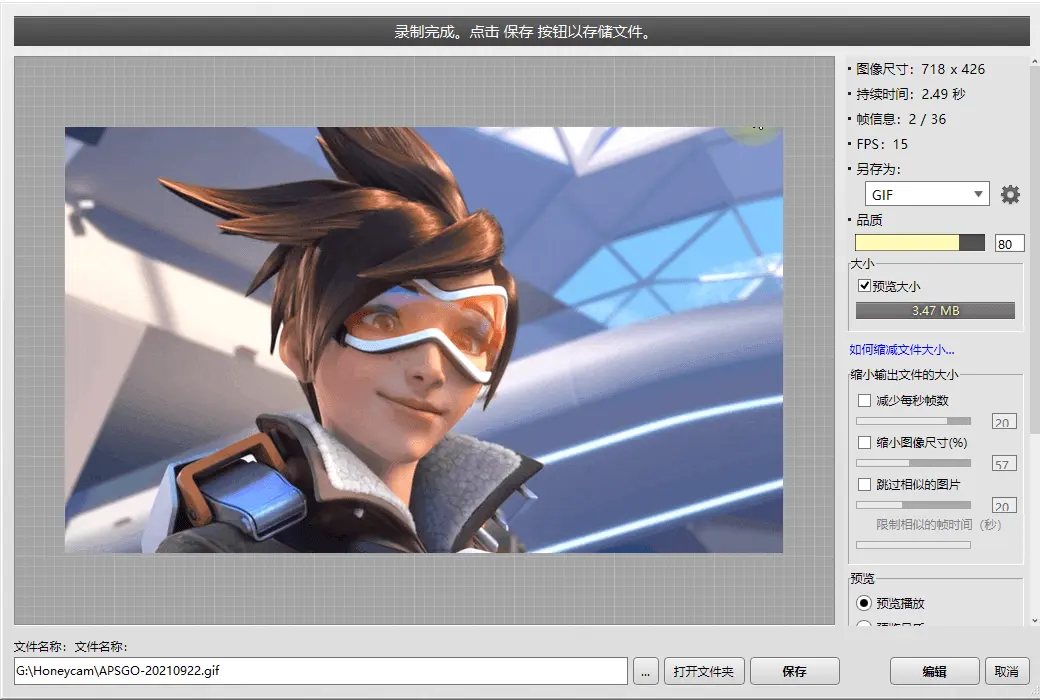
Task: Click the 保存 save button
Action: 795,671
